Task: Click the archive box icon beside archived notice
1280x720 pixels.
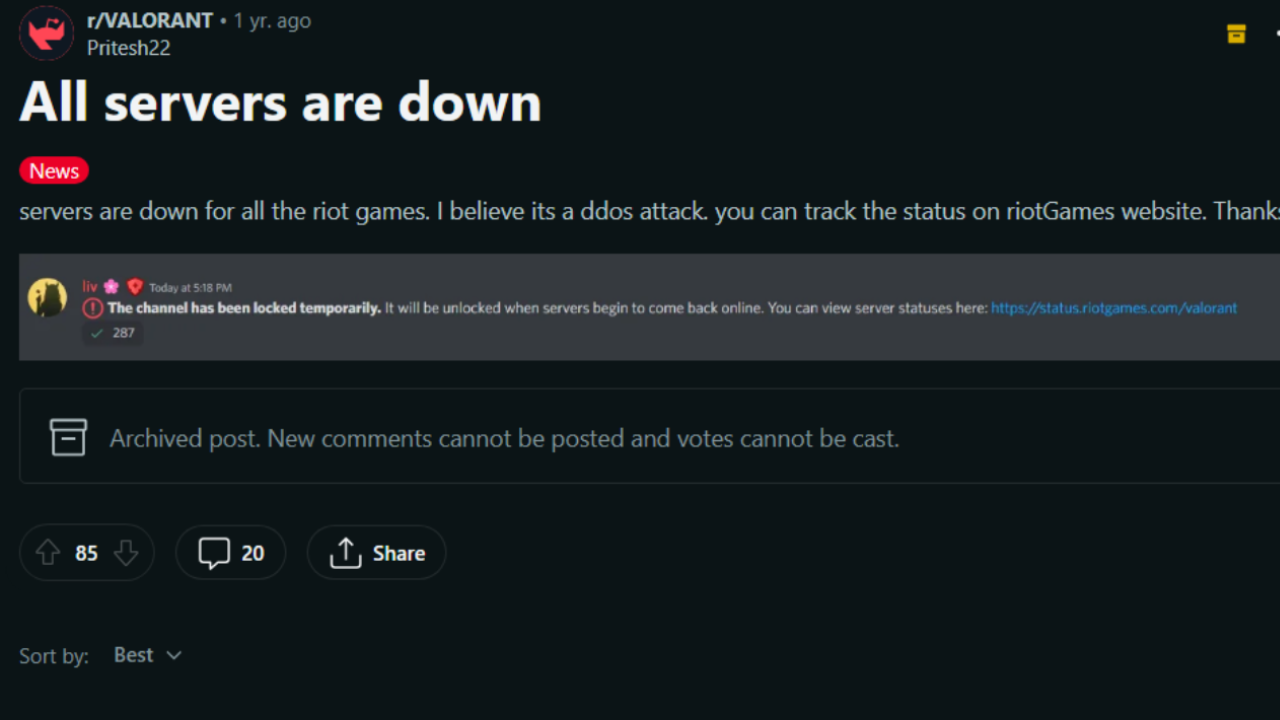Action: point(68,437)
